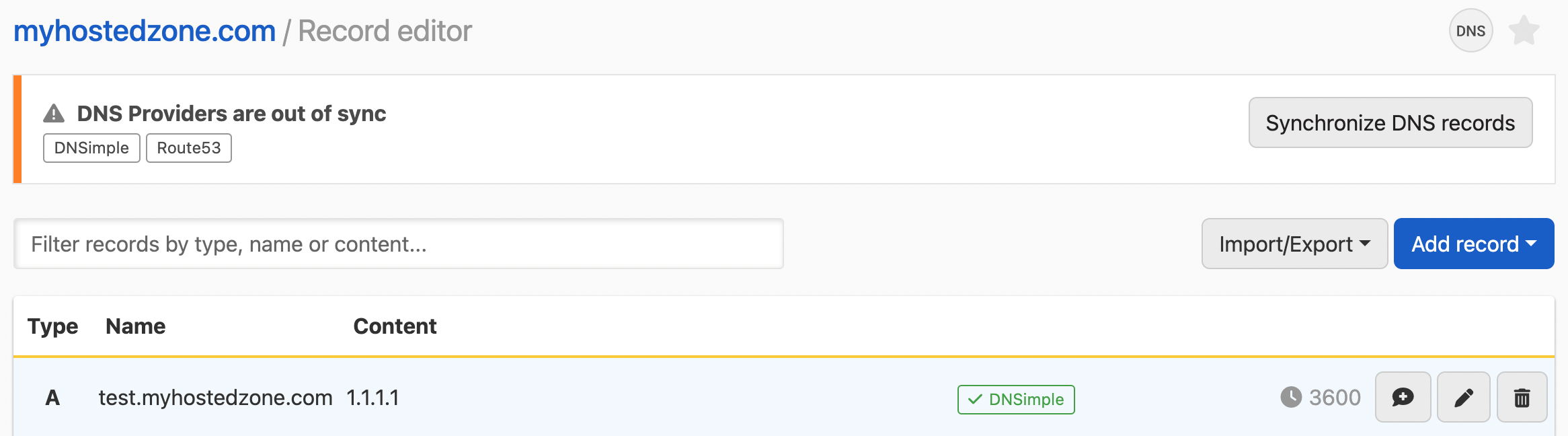The width and height of the screenshot is (1568, 436).
Task: Click the trash icon to delete the A record
Action: pyautogui.click(x=1522, y=398)
